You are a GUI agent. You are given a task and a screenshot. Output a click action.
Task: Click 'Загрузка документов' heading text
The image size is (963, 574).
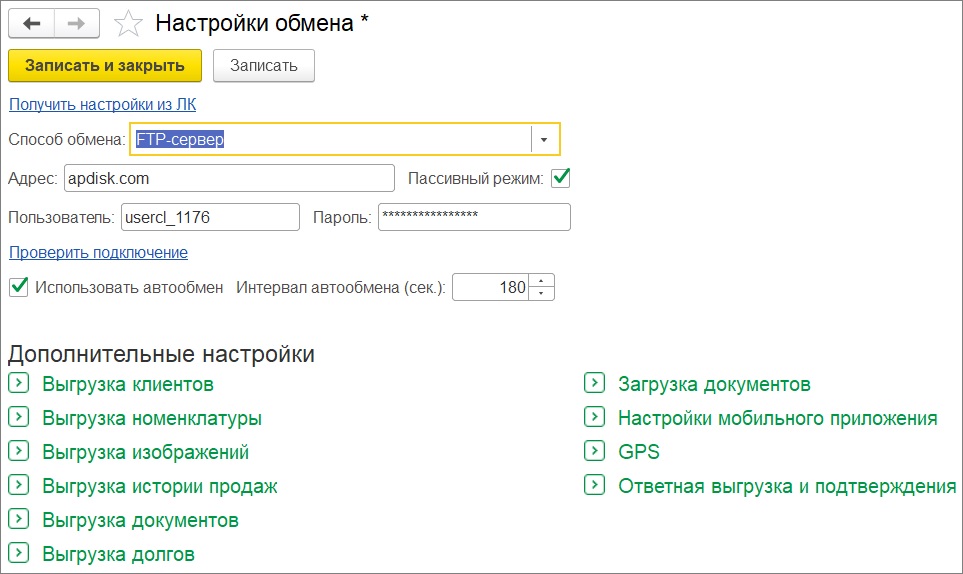pyautogui.click(x=714, y=384)
